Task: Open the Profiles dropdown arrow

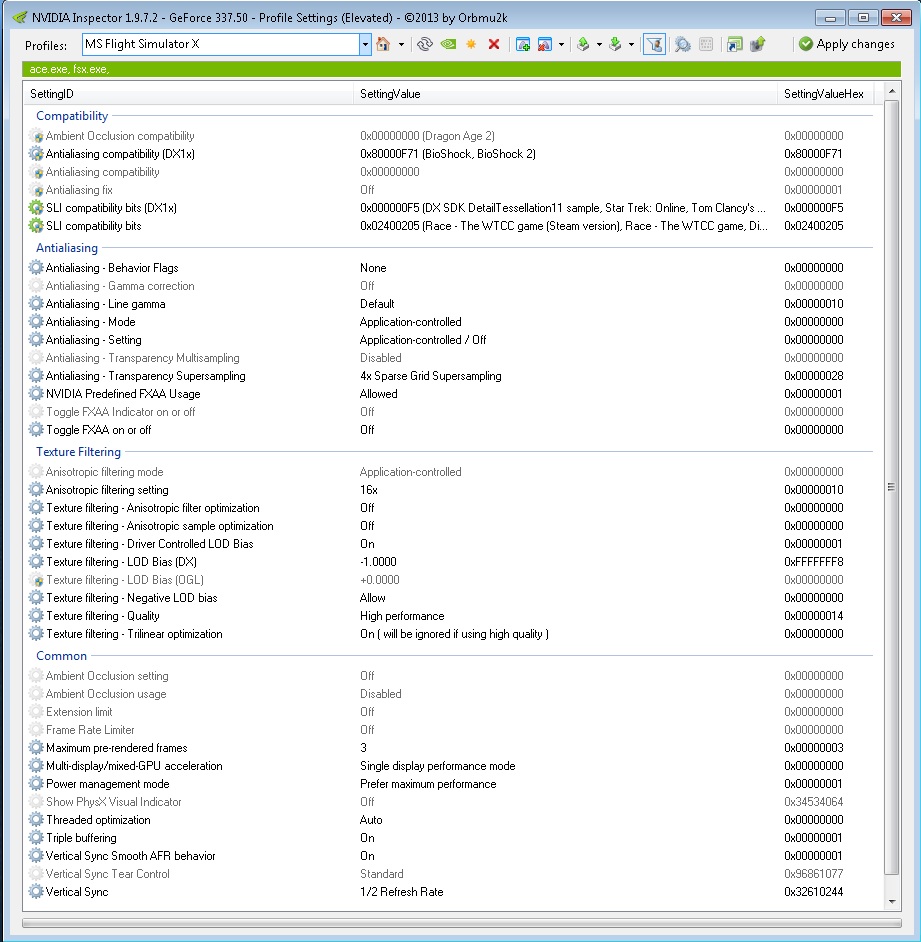Action: point(365,44)
